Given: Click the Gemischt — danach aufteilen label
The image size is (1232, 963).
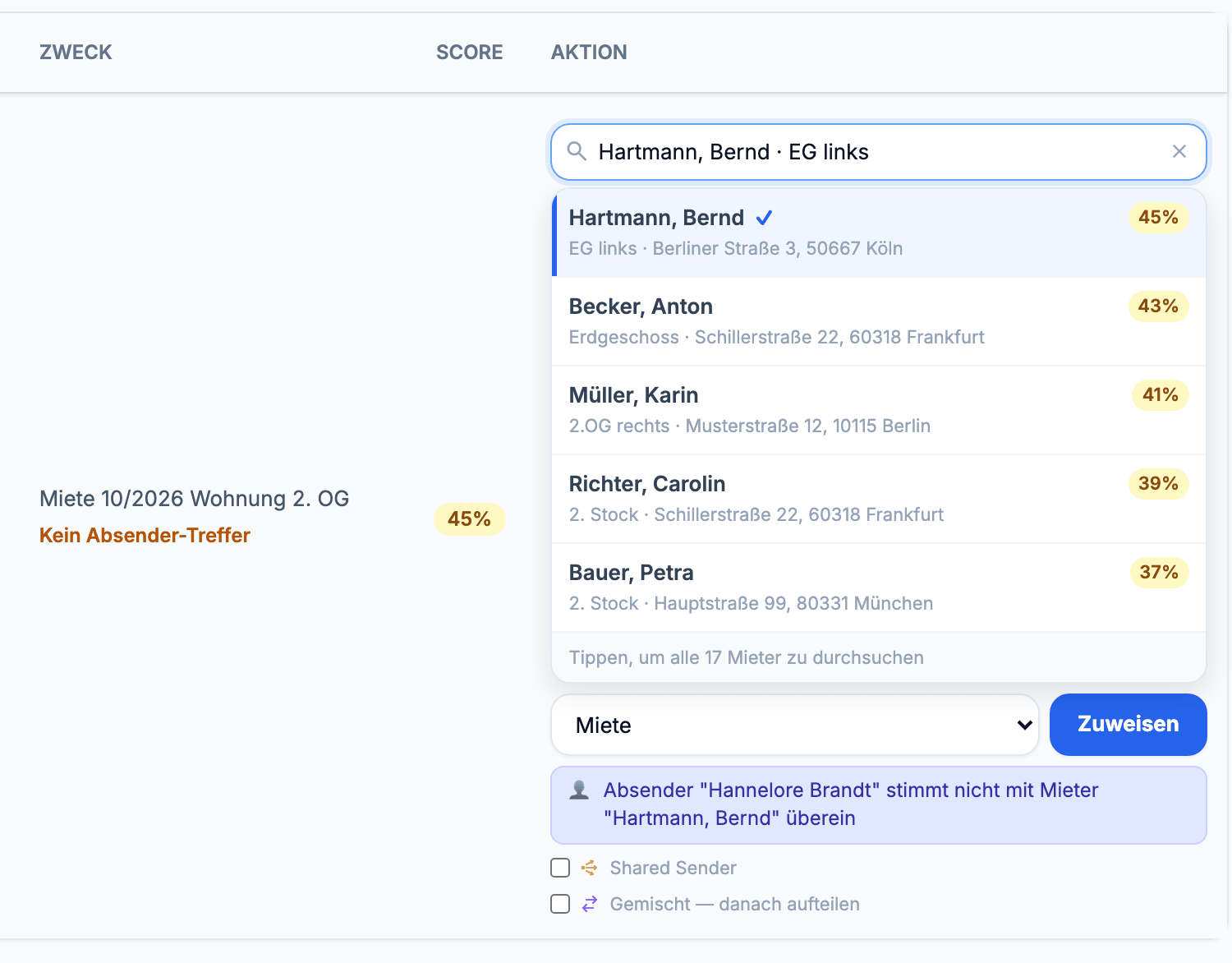Looking at the screenshot, I should [x=735, y=904].
